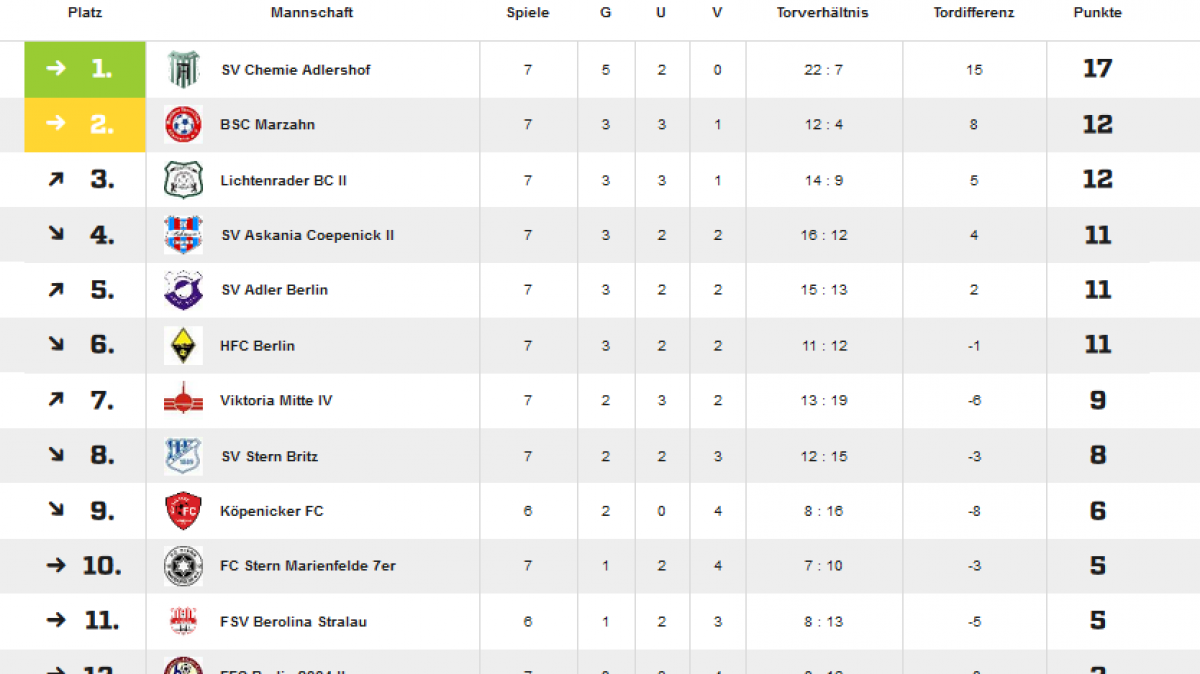Click the FC Stern Marienfelde 7er emblem
The width and height of the screenshot is (1200, 674).
[183, 566]
